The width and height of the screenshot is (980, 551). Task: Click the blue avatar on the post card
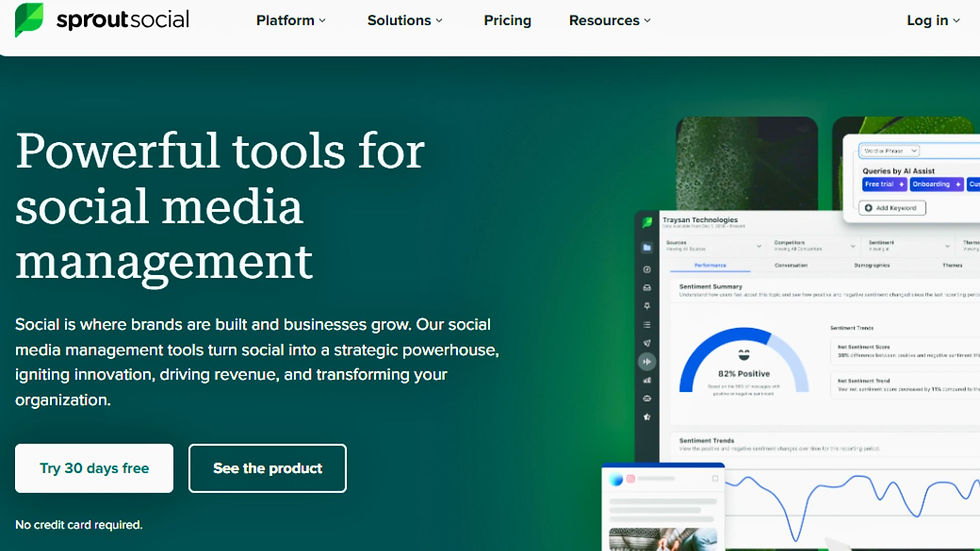tap(616, 479)
